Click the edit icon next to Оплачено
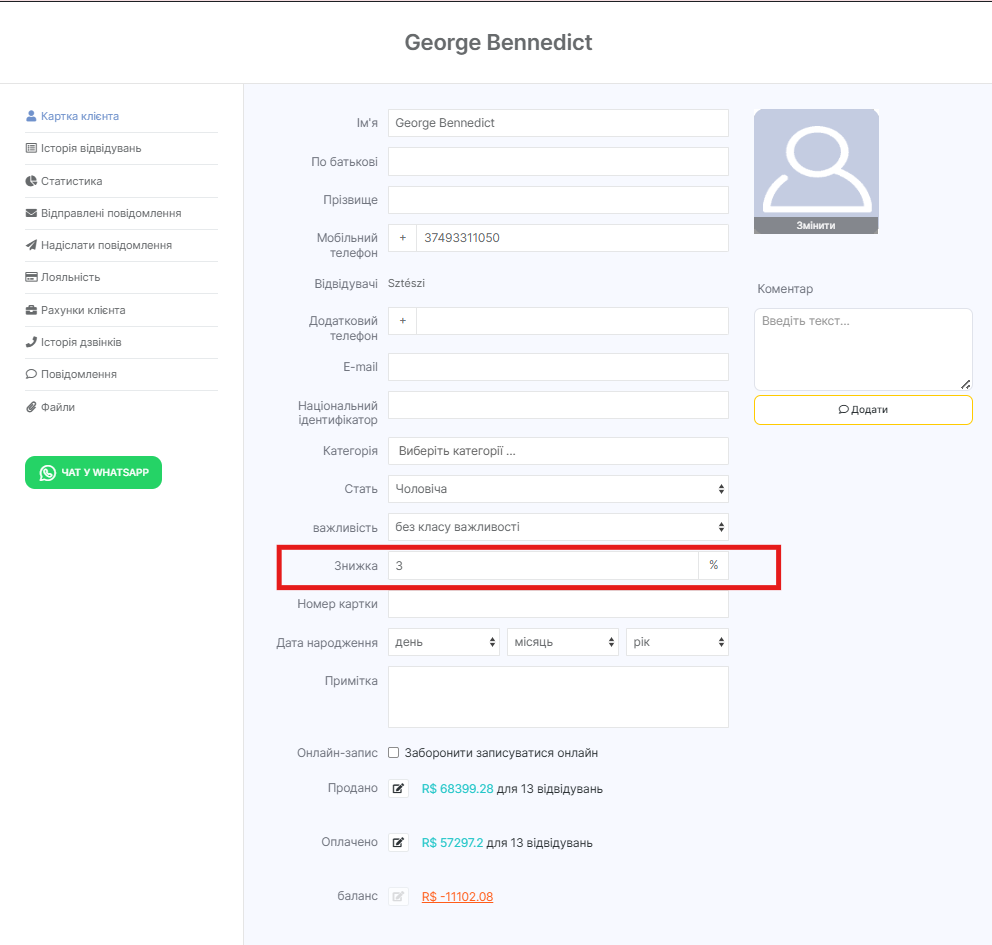This screenshot has height=945, width=992. [x=398, y=842]
